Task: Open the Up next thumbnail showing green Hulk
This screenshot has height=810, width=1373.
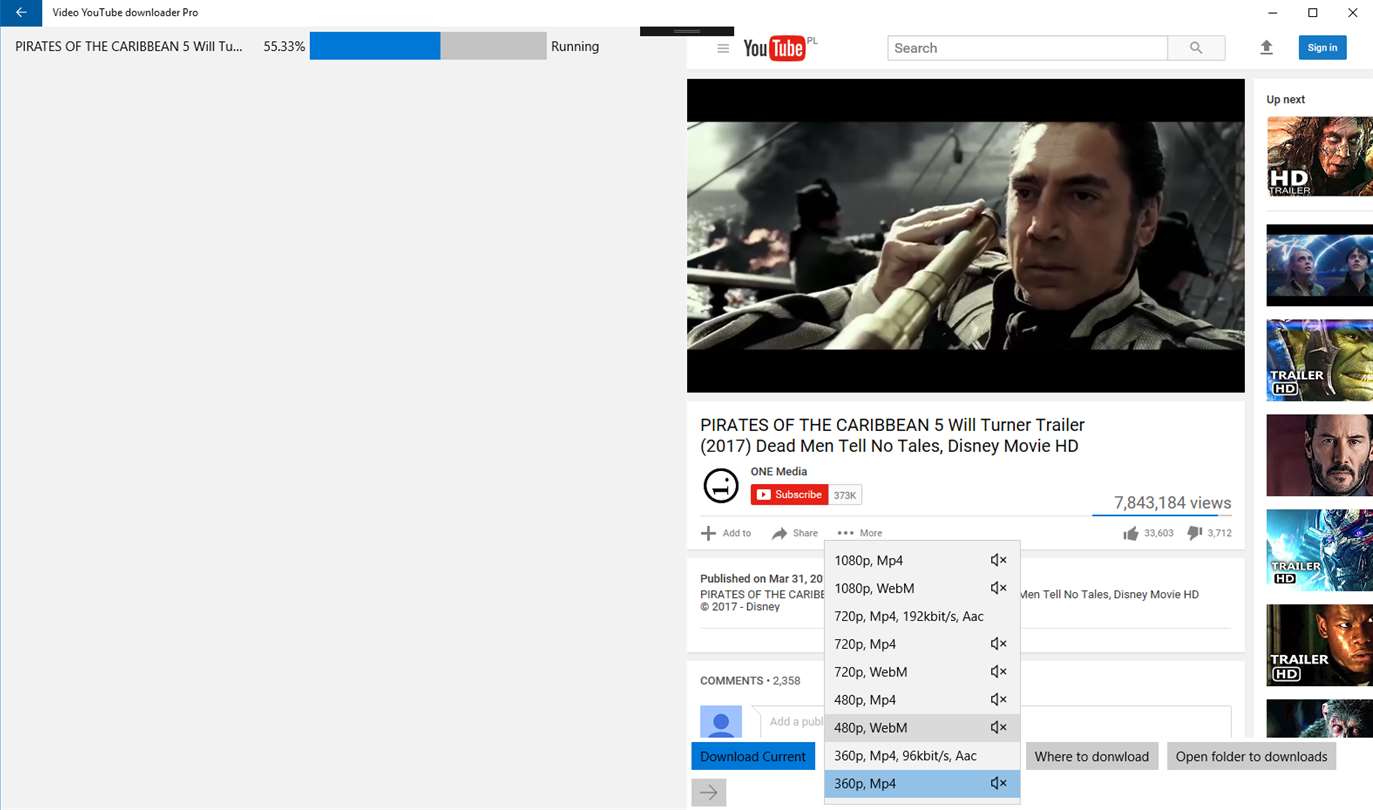Action: [1319, 360]
